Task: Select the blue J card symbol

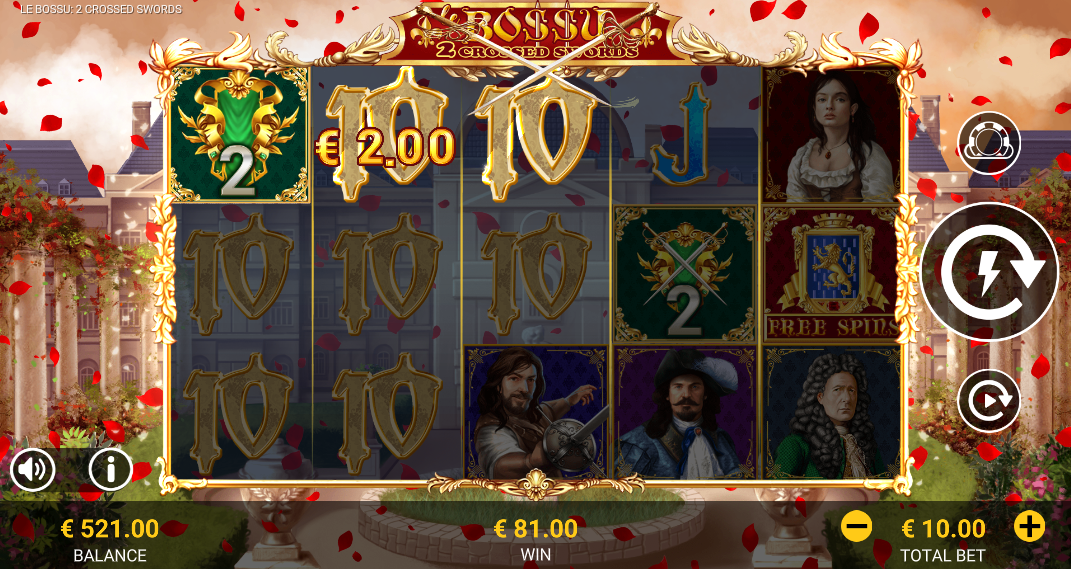Action: (680, 136)
